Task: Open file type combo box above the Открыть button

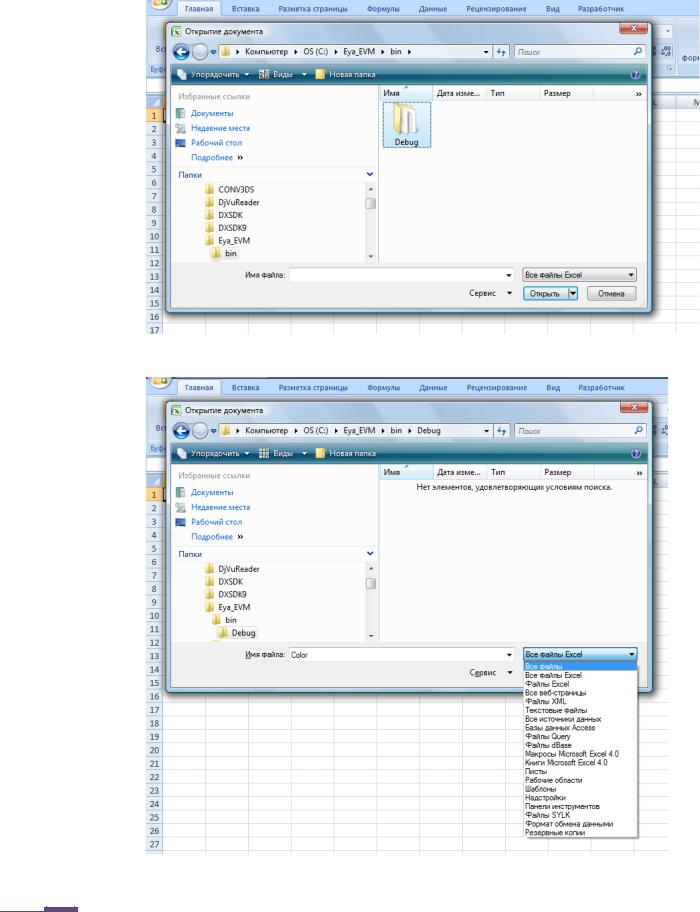Action: pos(579,274)
